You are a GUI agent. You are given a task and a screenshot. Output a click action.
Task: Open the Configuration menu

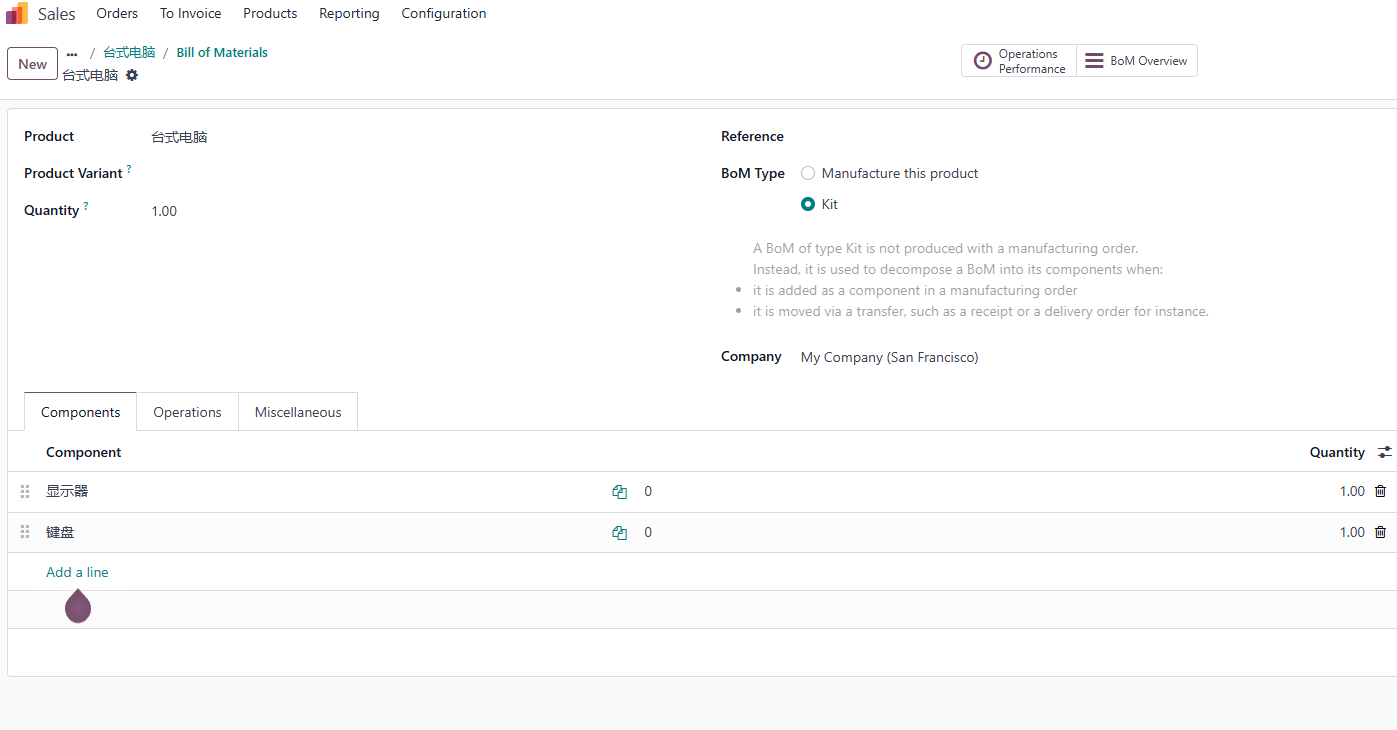point(444,13)
